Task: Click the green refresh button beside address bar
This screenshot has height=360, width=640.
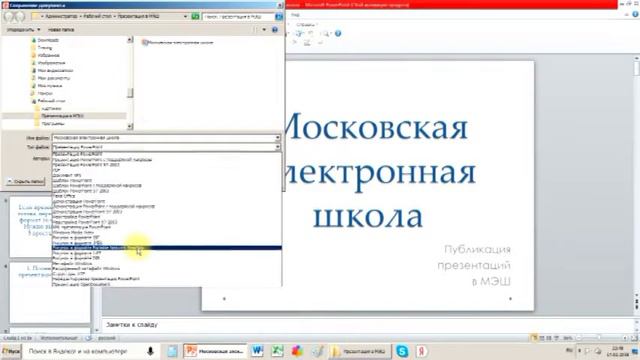Action: pos(196,16)
